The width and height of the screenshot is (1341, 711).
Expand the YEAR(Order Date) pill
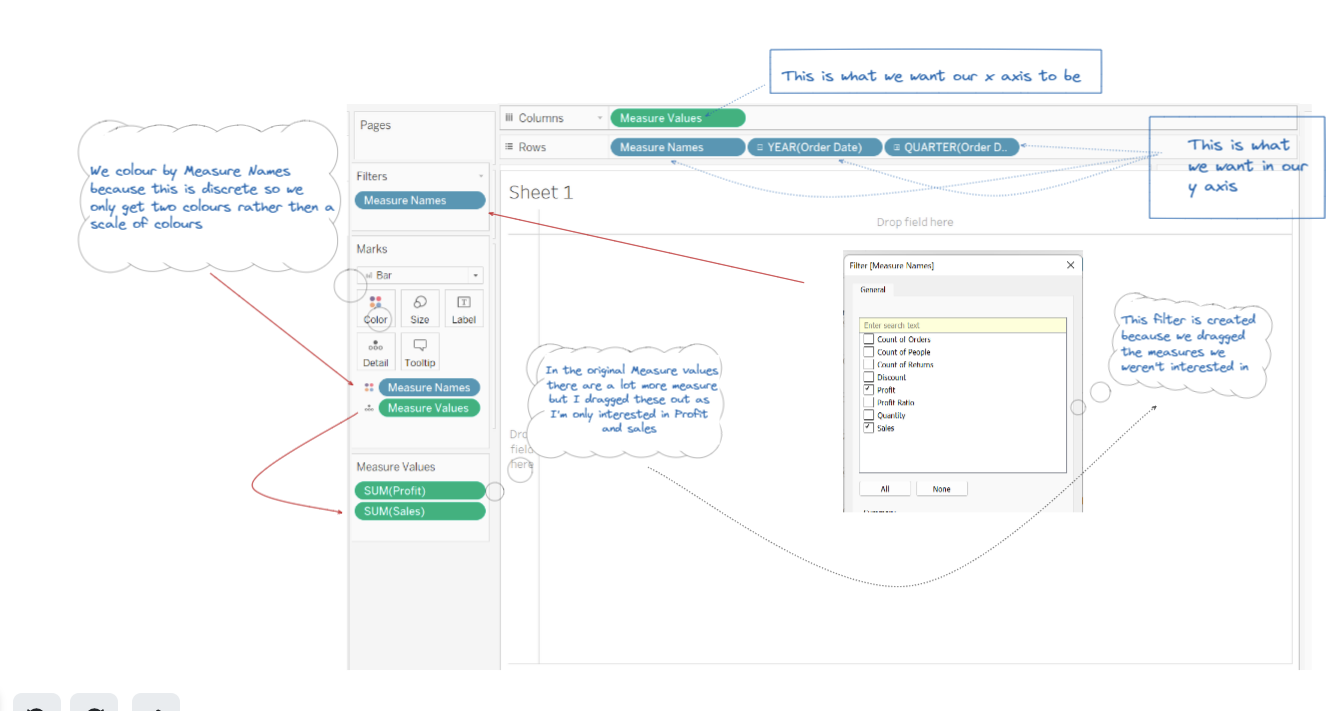760,147
